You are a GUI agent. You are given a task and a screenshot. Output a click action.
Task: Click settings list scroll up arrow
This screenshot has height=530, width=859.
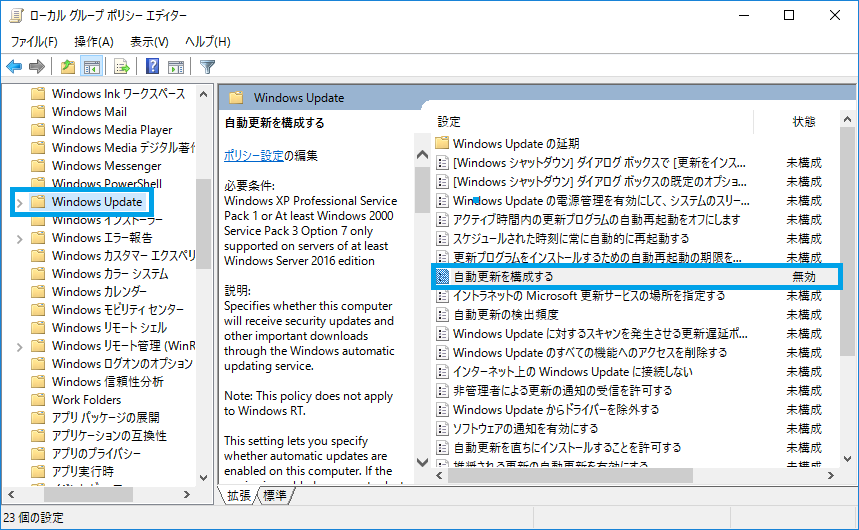[x=847, y=119]
